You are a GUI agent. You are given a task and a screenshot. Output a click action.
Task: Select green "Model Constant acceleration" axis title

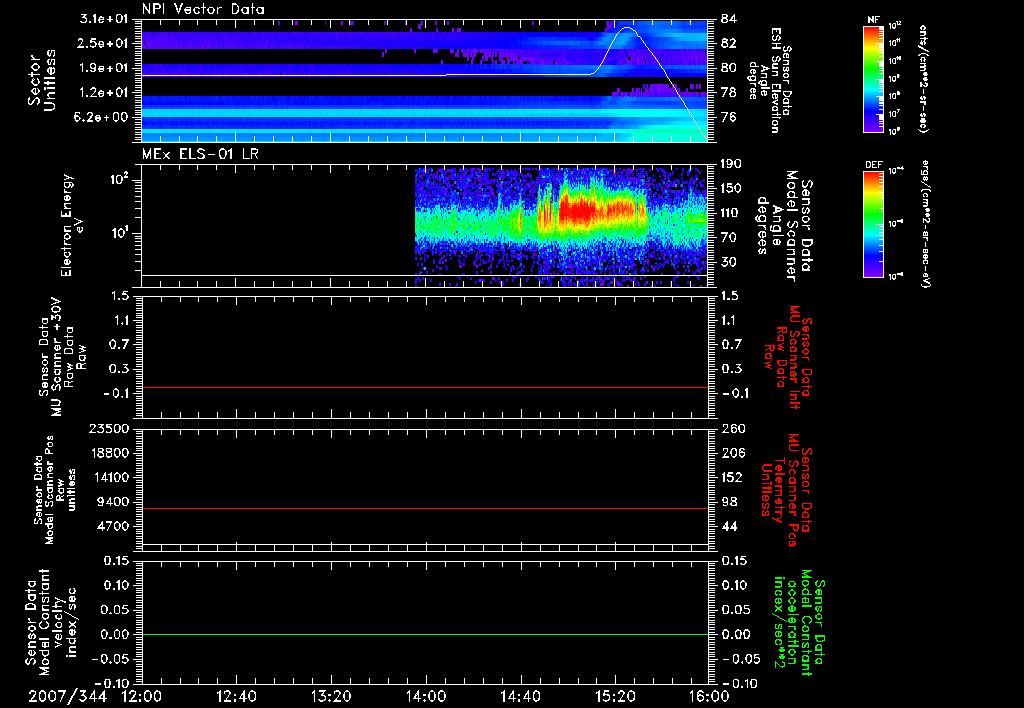click(799, 622)
